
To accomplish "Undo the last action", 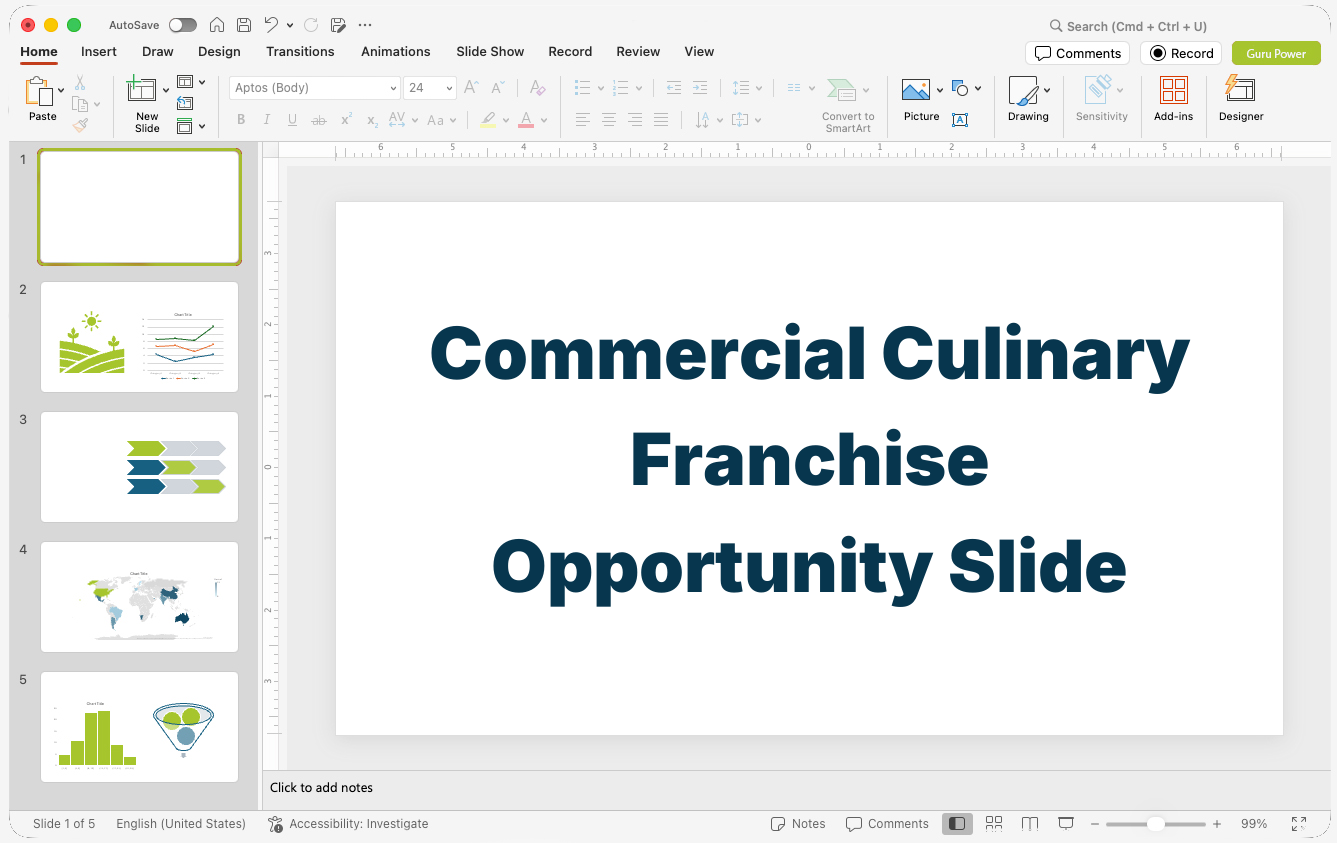I will coord(271,25).
